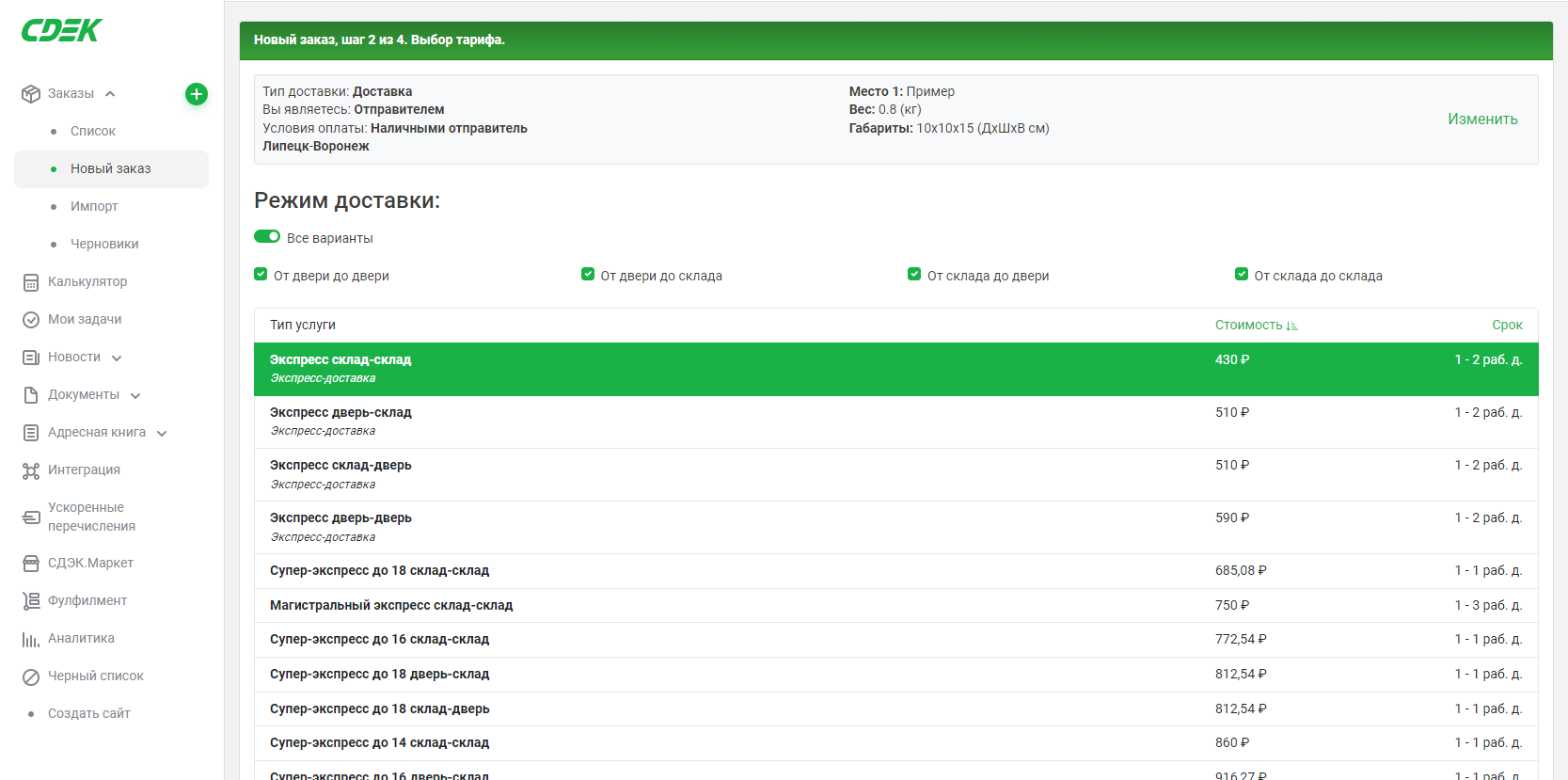The height and width of the screenshot is (780, 1568).
Task: Select the Экспресс дверь-дверь tariff
Action: click(896, 527)
